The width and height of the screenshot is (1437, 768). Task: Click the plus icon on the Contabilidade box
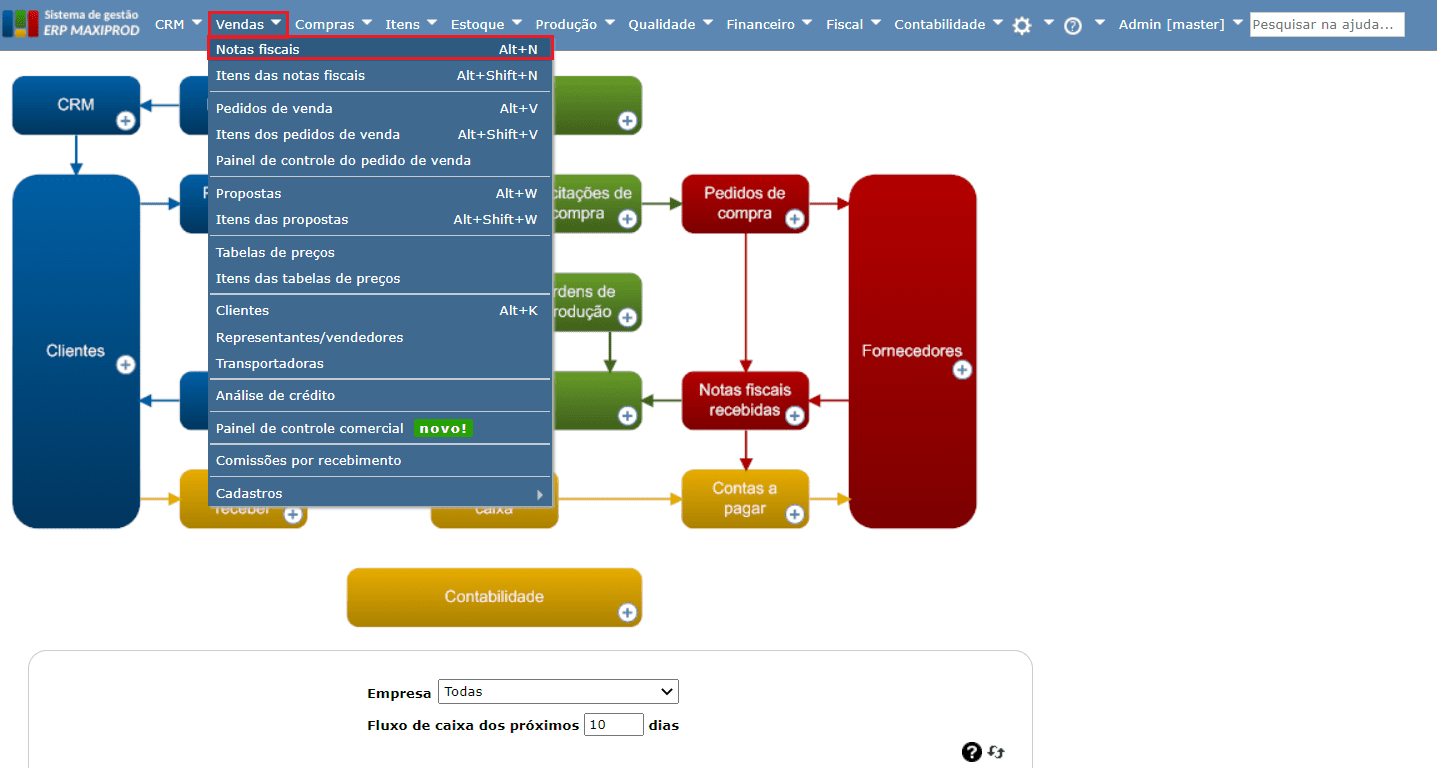click(x=629, y=614)
